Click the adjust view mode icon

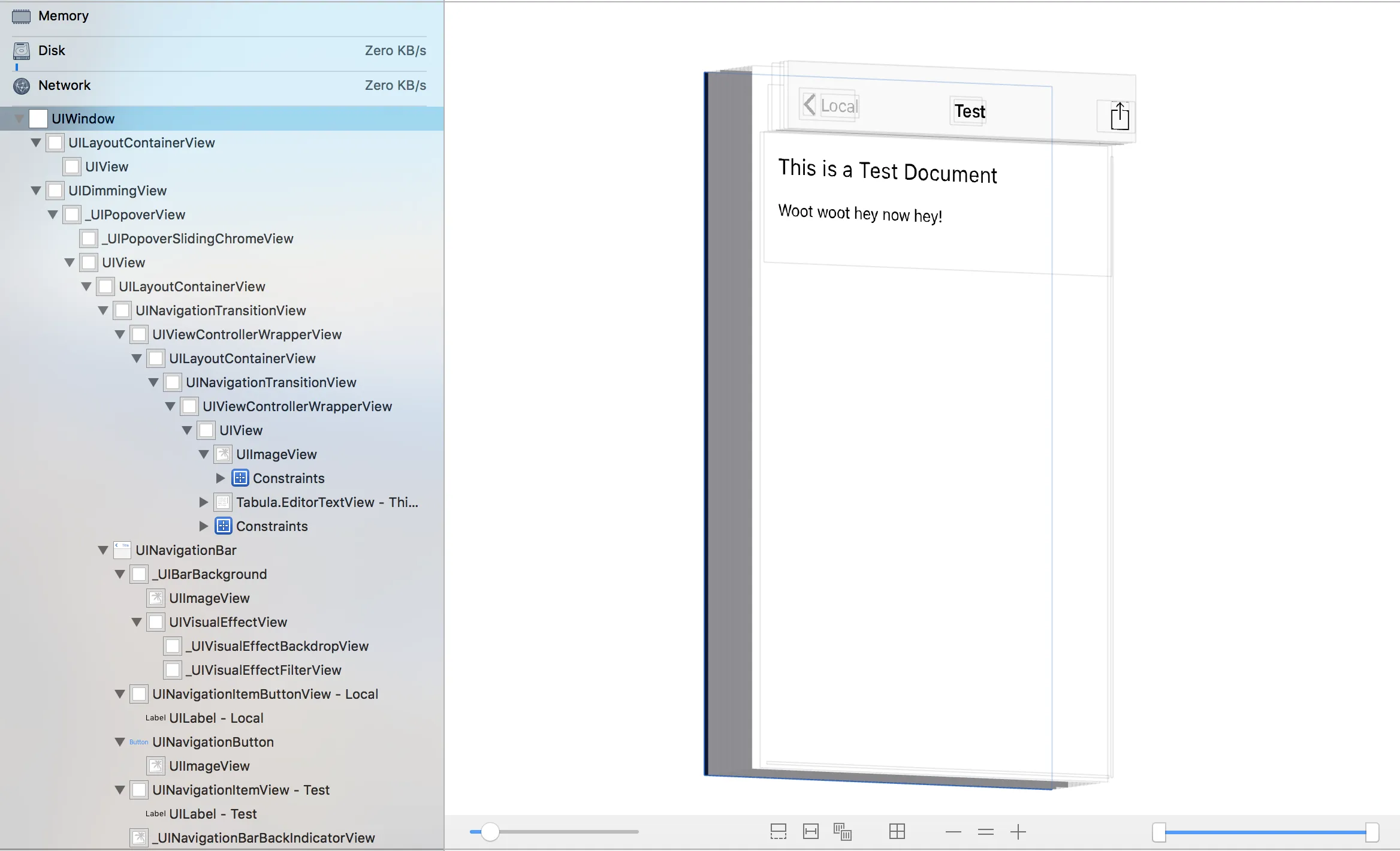pyautogui.click(x=842, y=831)
